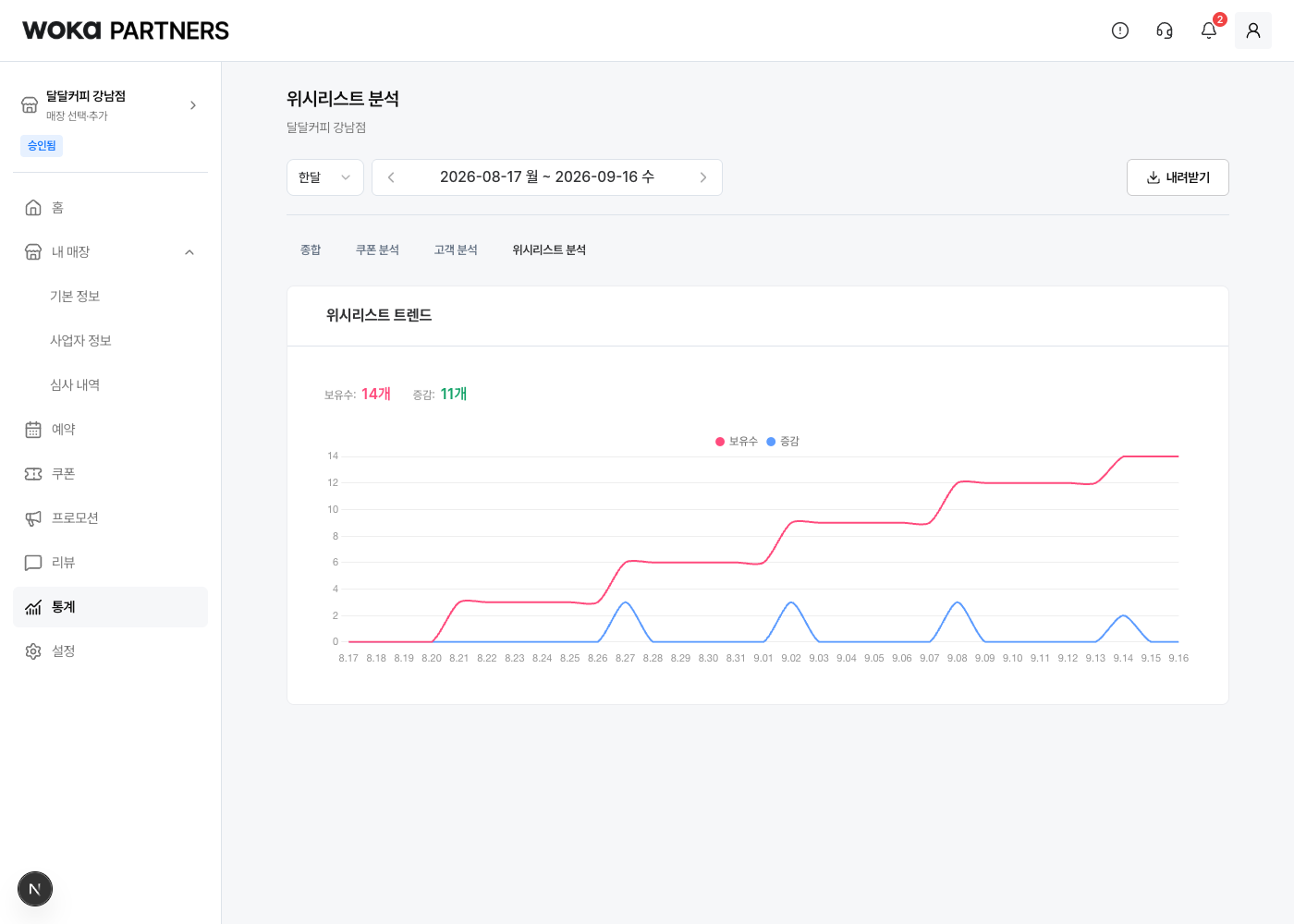Collapse the 내 매장 menu section

[189, 252]
